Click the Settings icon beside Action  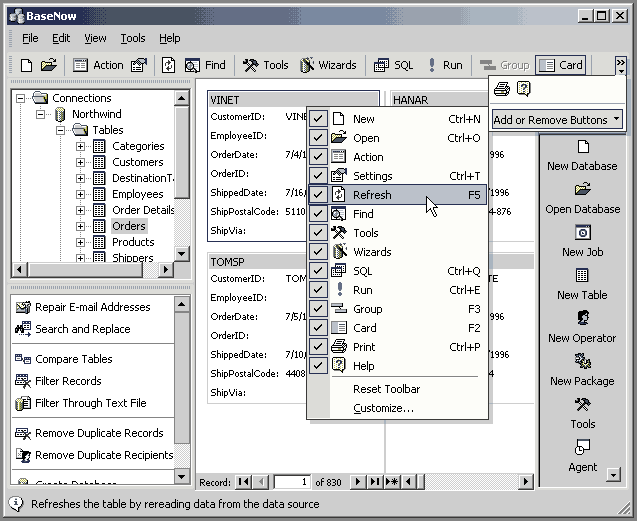coord(139,65)
